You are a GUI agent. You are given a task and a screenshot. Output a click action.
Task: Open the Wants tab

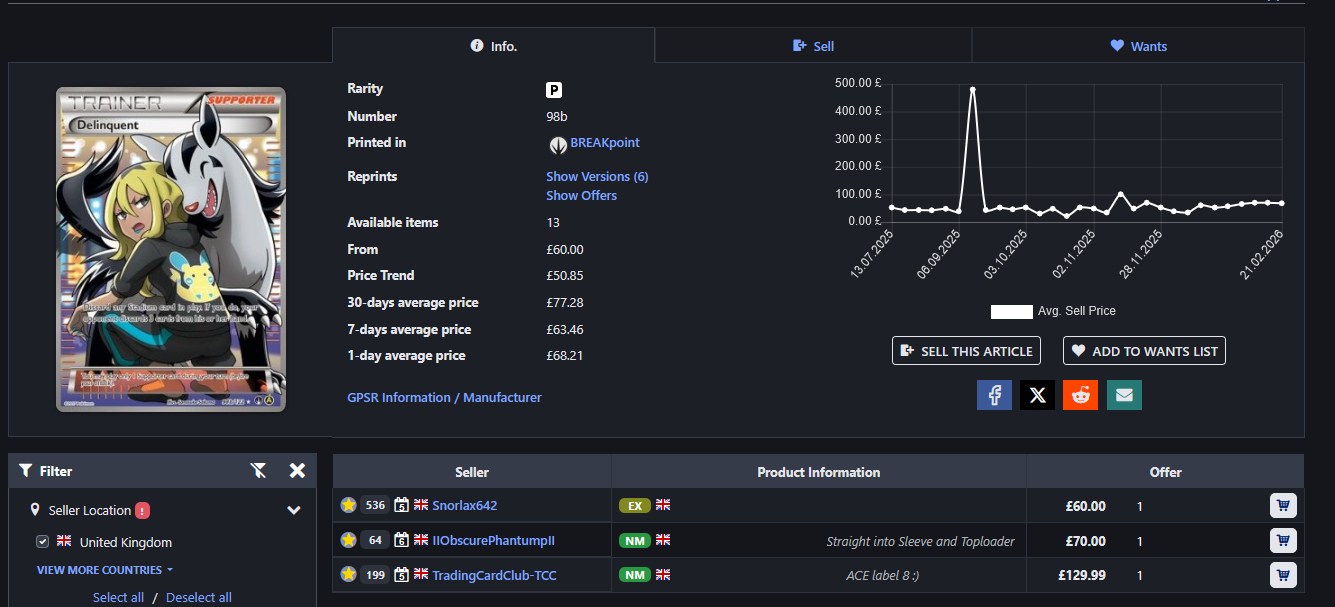click(1138, 46)
